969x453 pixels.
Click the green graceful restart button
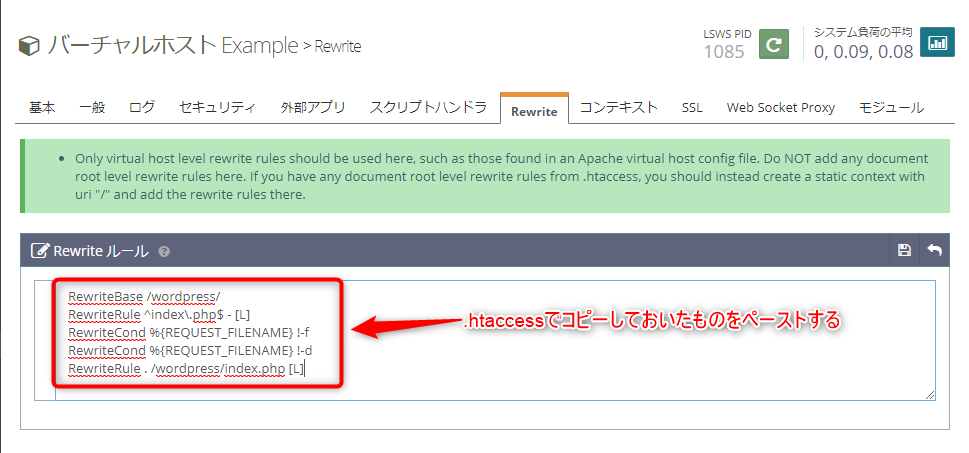pyautogui.click(x=773, y=44)
